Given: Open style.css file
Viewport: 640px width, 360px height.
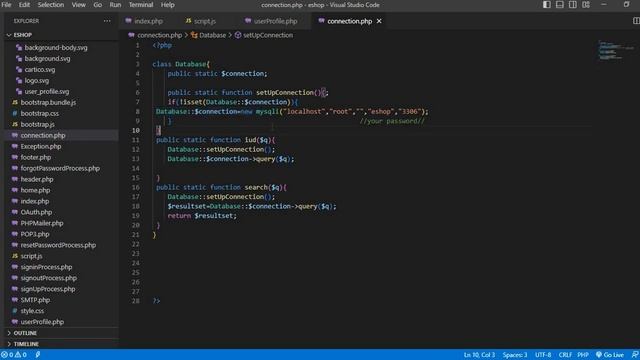Looking at the screenshot, I should pos(32,311).
